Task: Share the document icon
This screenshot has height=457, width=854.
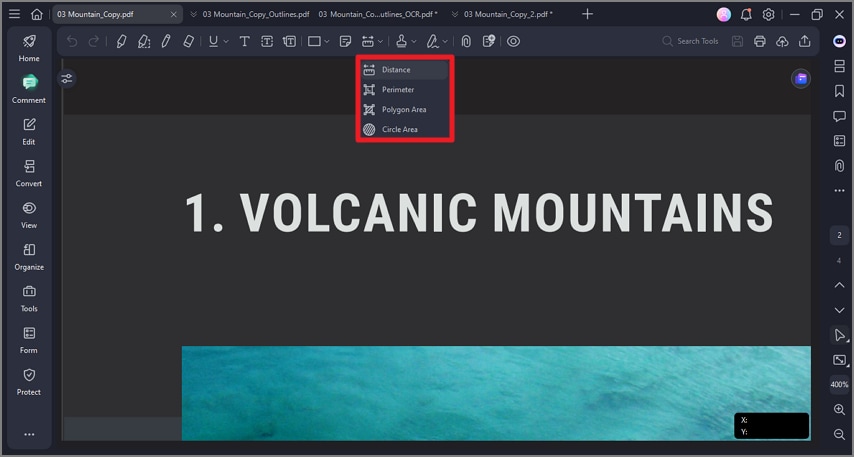Action: coord(804,41)
